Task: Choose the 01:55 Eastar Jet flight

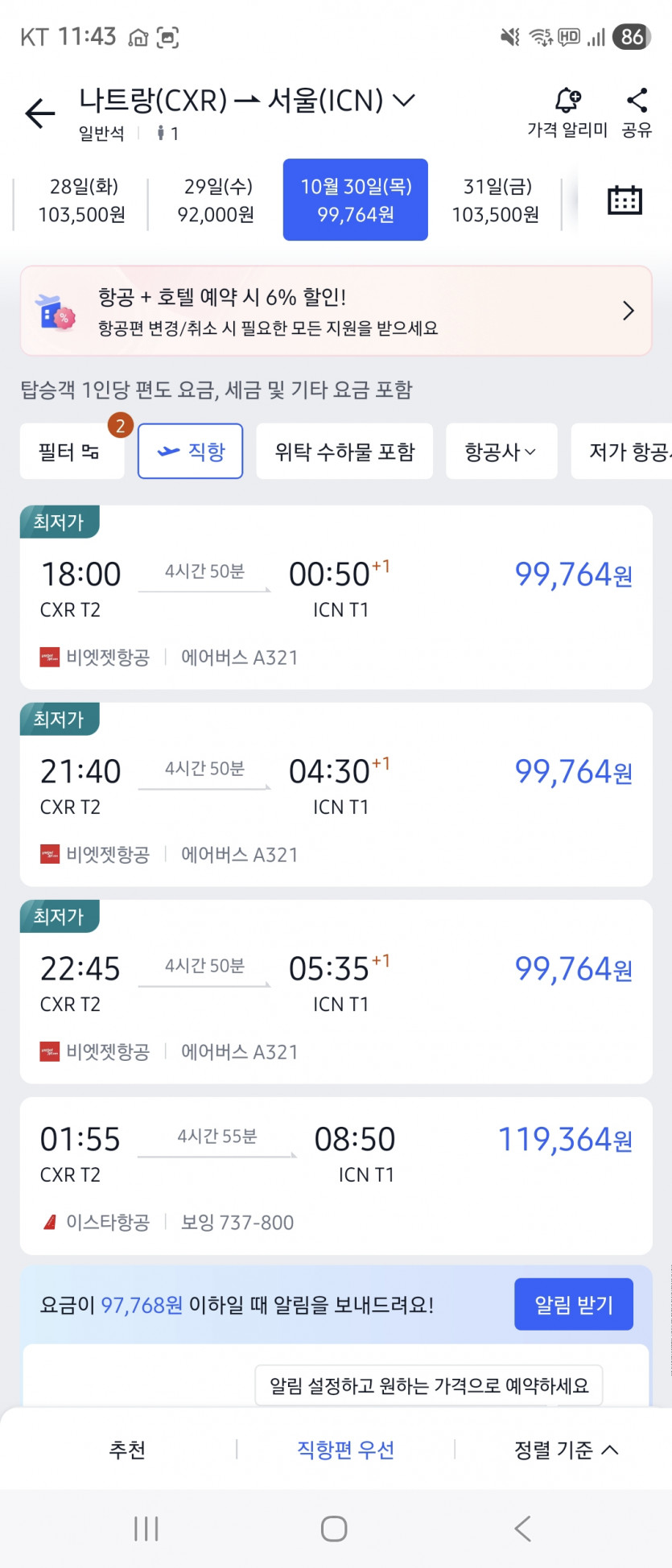Action: [336, 1176]
